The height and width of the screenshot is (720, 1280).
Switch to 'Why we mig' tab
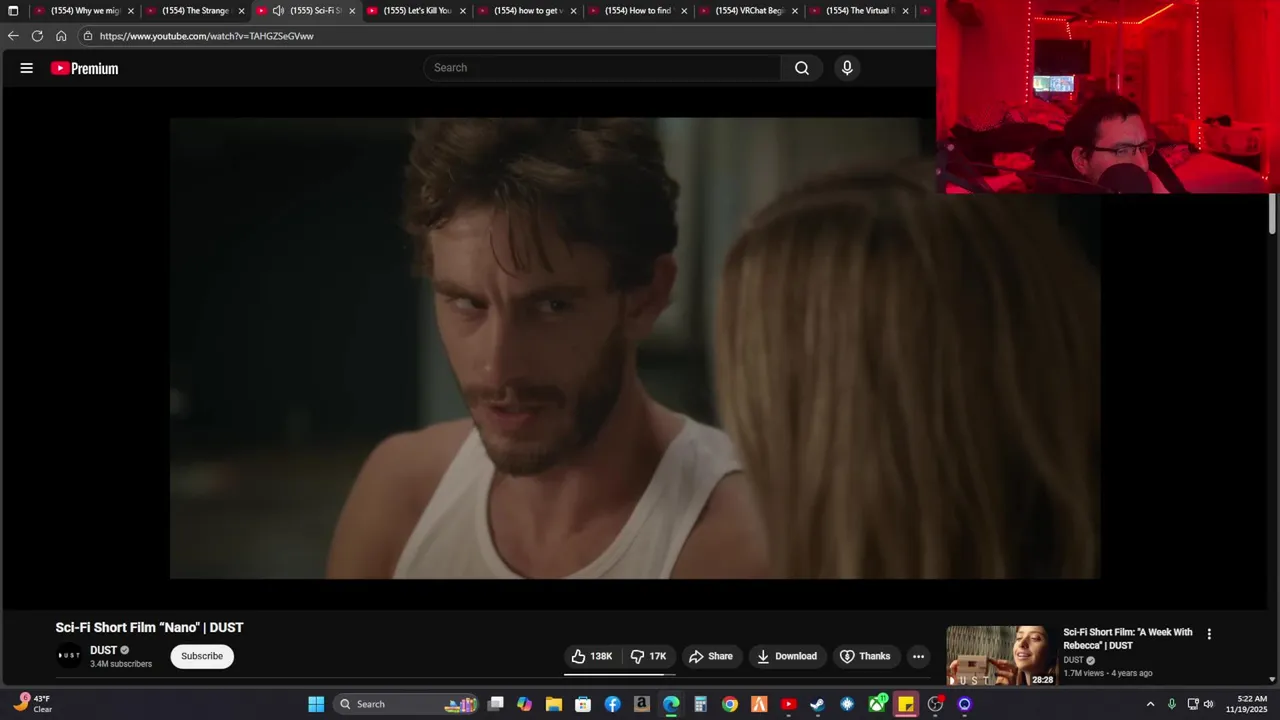click(x=85, y=11)
